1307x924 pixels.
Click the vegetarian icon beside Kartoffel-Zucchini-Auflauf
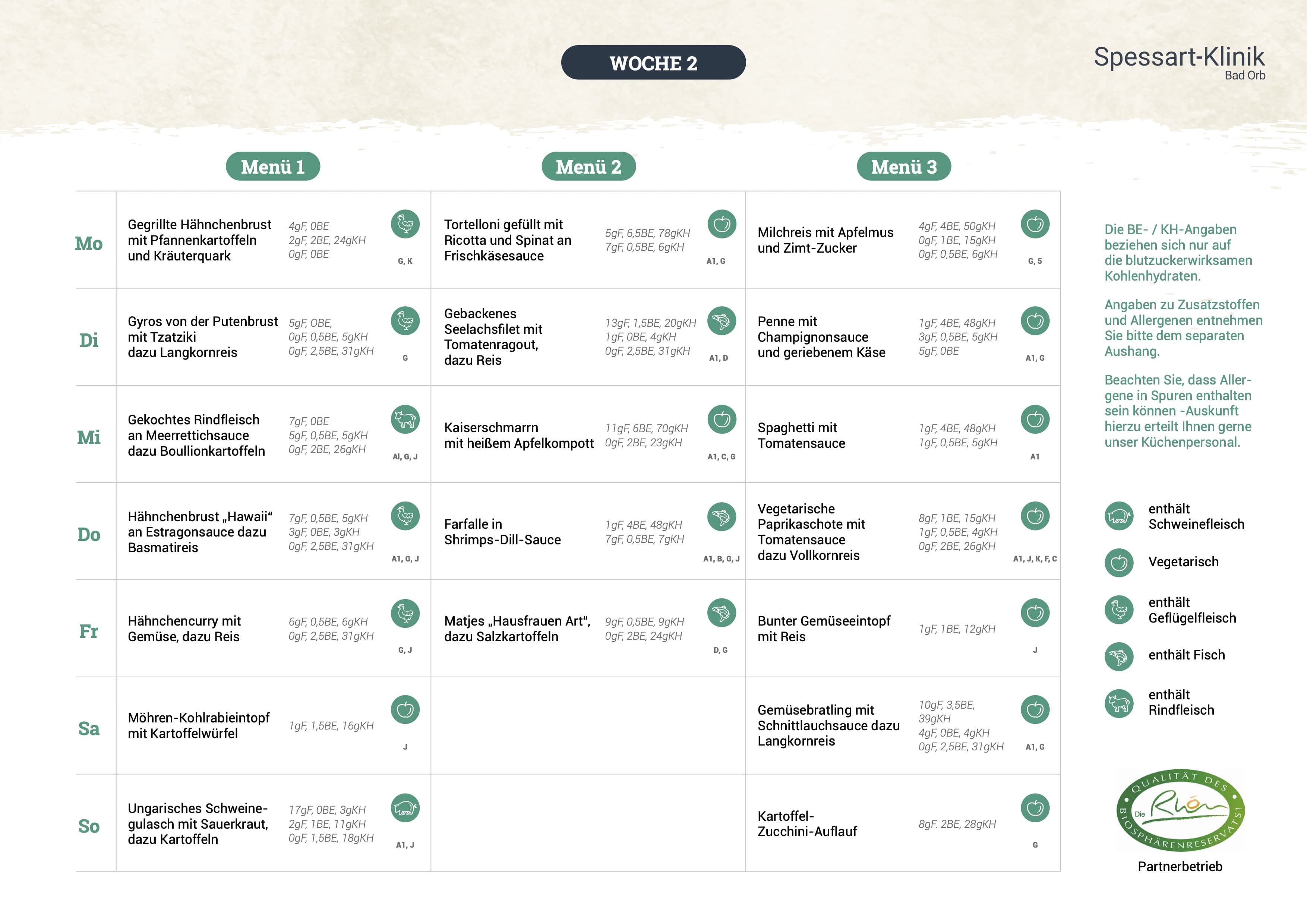[x=1034, y=807]
